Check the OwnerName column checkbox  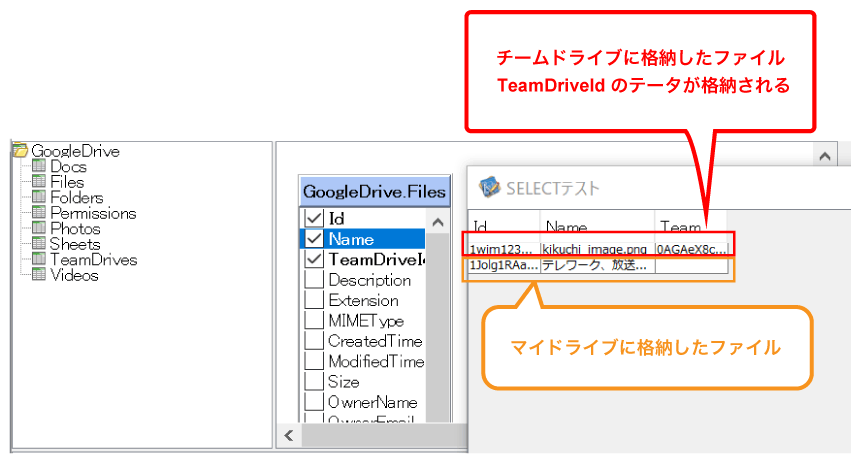[314, 401]
